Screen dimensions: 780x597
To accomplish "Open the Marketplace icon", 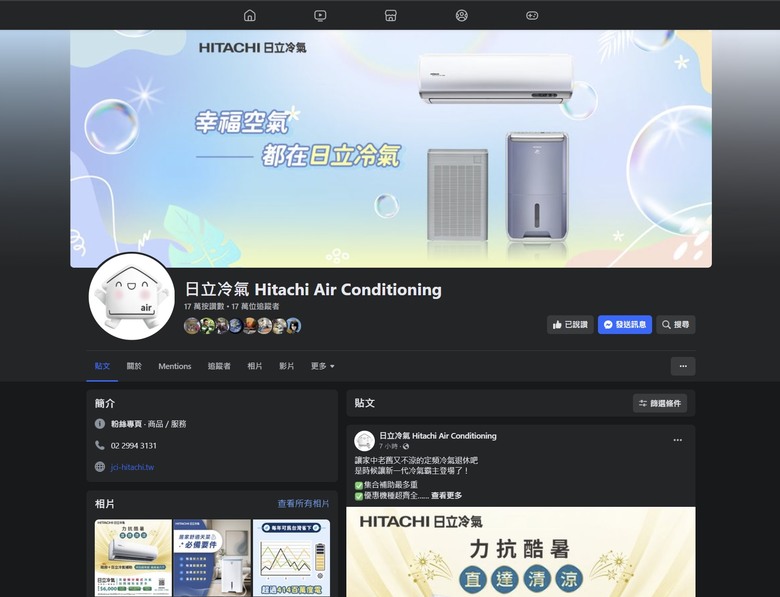I will [391, 15].
